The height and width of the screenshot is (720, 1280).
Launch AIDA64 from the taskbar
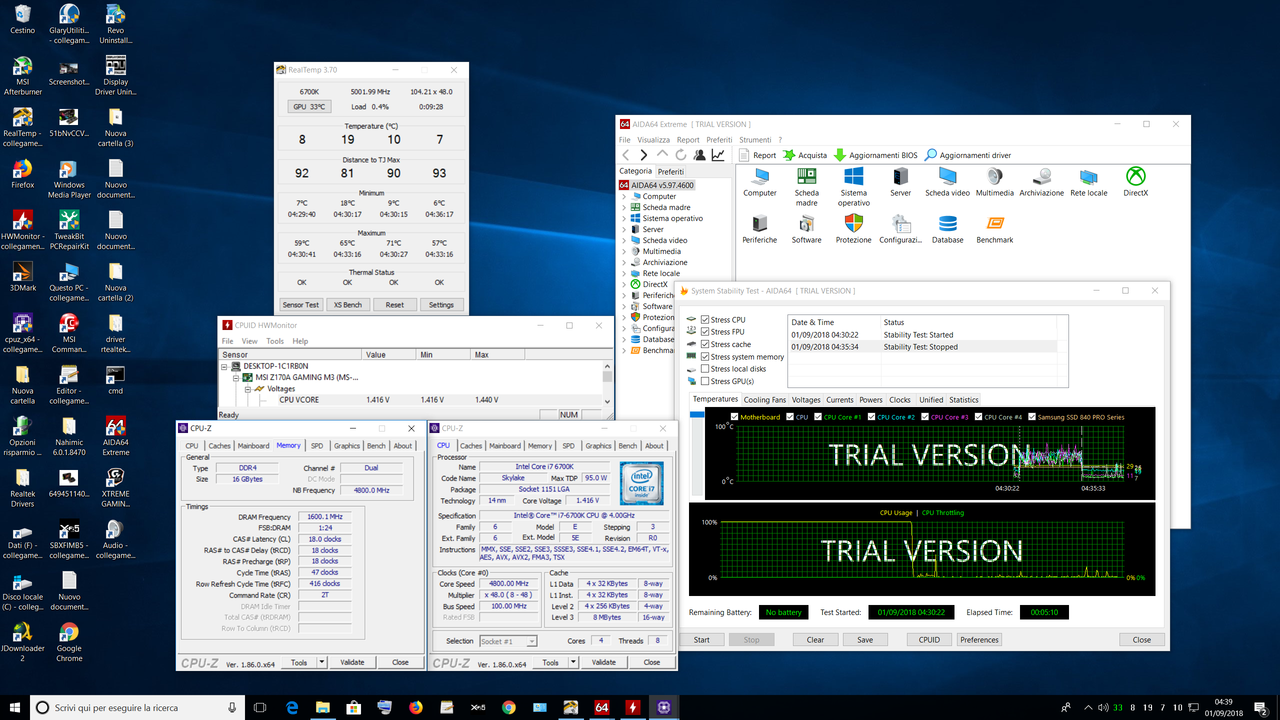pyautogui.click(x=603, y=707)
